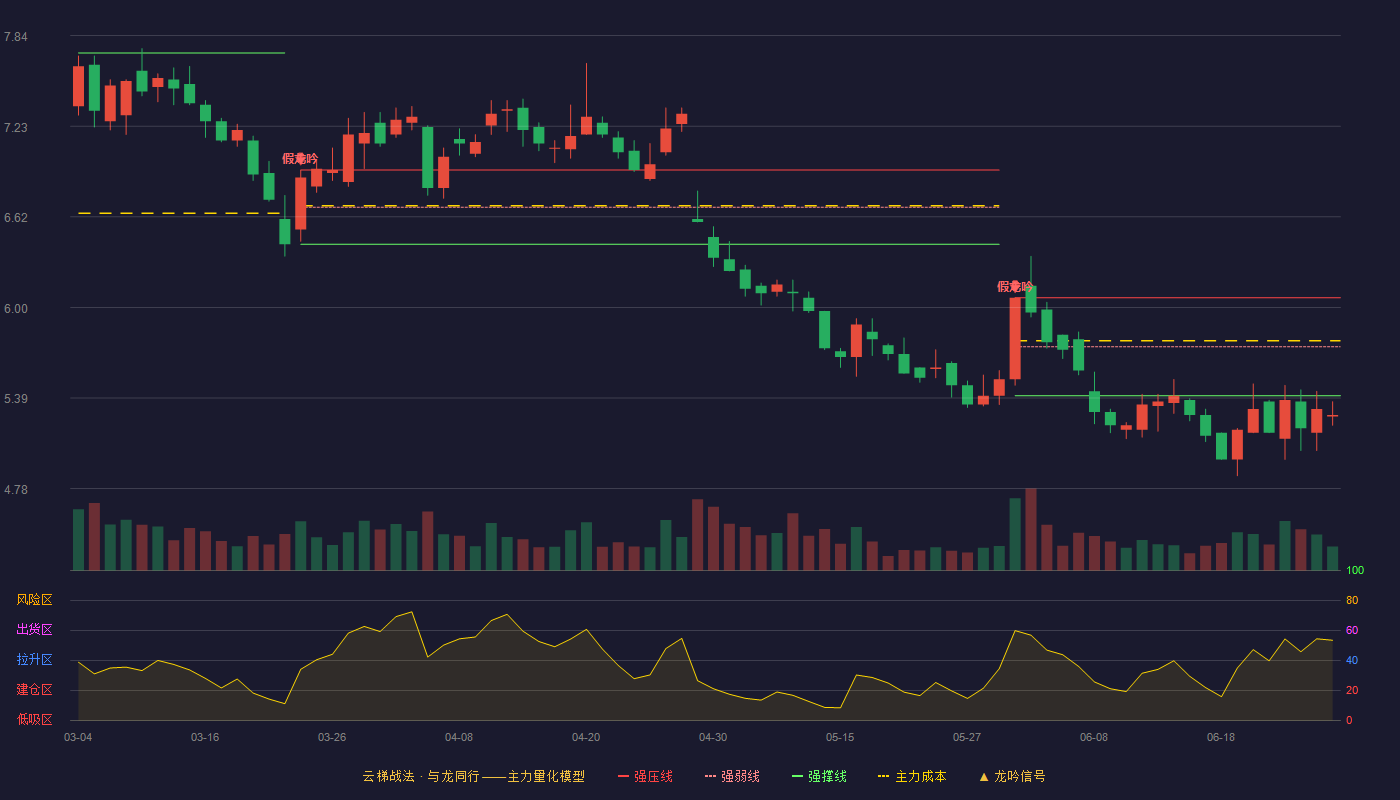Click the 06-18 date label
The width and height of the screenshot is (1400, 800).
pos(1221,737)
